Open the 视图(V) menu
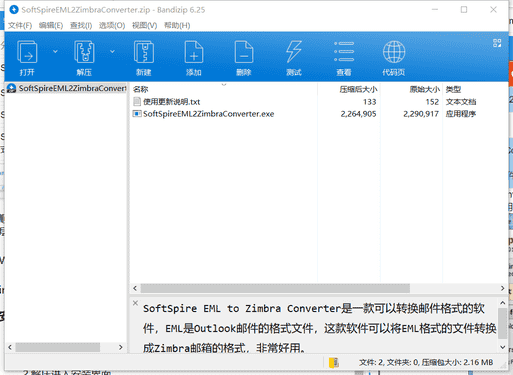The width and height of the screenshot is (513, 375). click(144, 25)
